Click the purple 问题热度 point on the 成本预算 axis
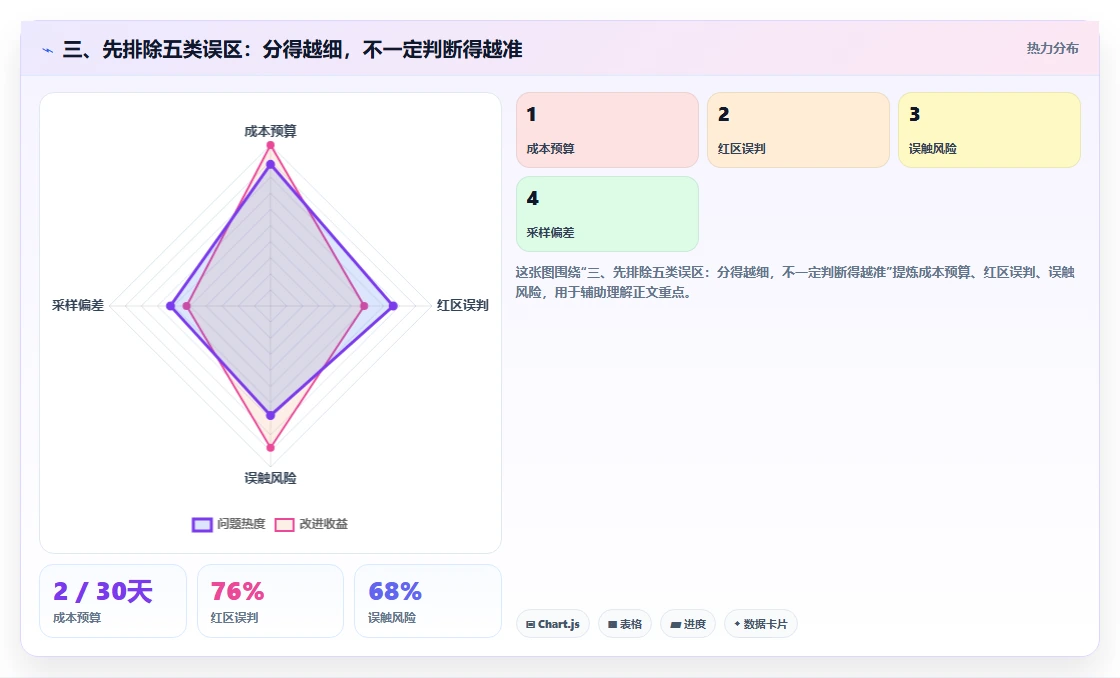Image resolution: width=1120 pixels, height=678 pixels. pyautogui.click(x=270, y=164)
